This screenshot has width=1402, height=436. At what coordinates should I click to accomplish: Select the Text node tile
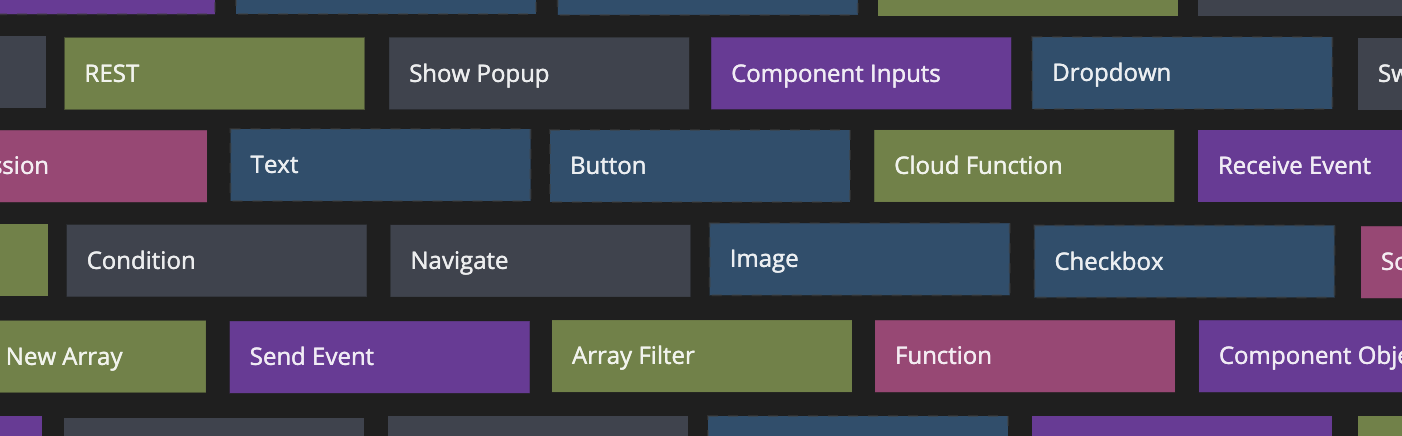point(380,165)
